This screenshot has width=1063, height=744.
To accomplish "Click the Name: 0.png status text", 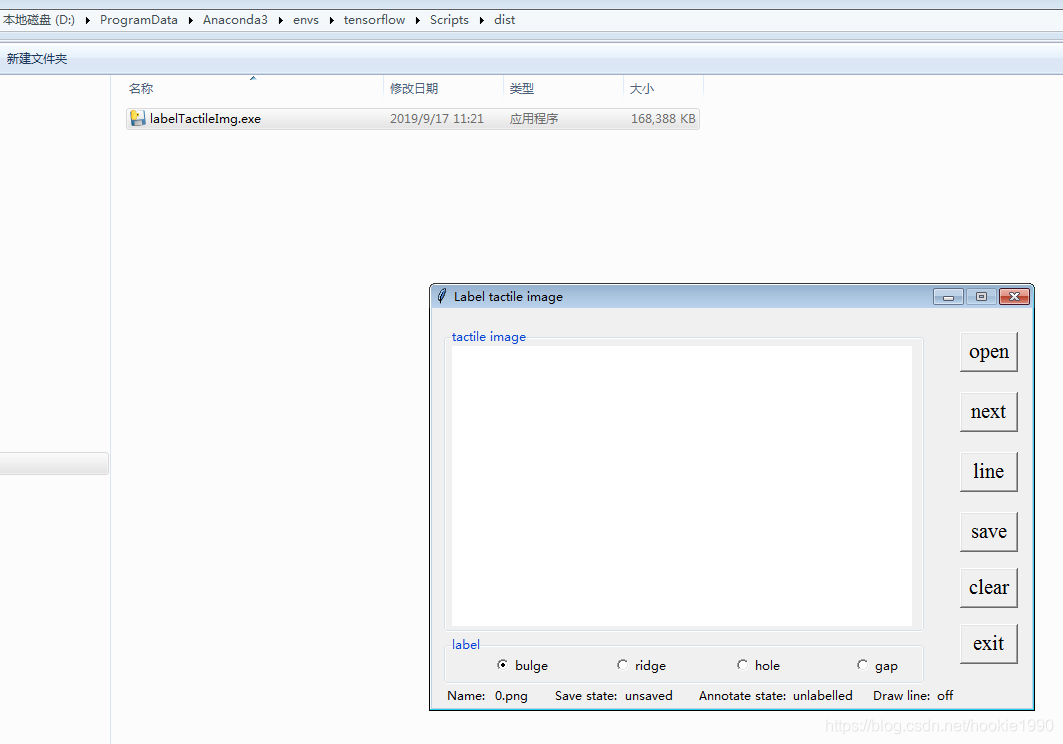I will (487, 696).
